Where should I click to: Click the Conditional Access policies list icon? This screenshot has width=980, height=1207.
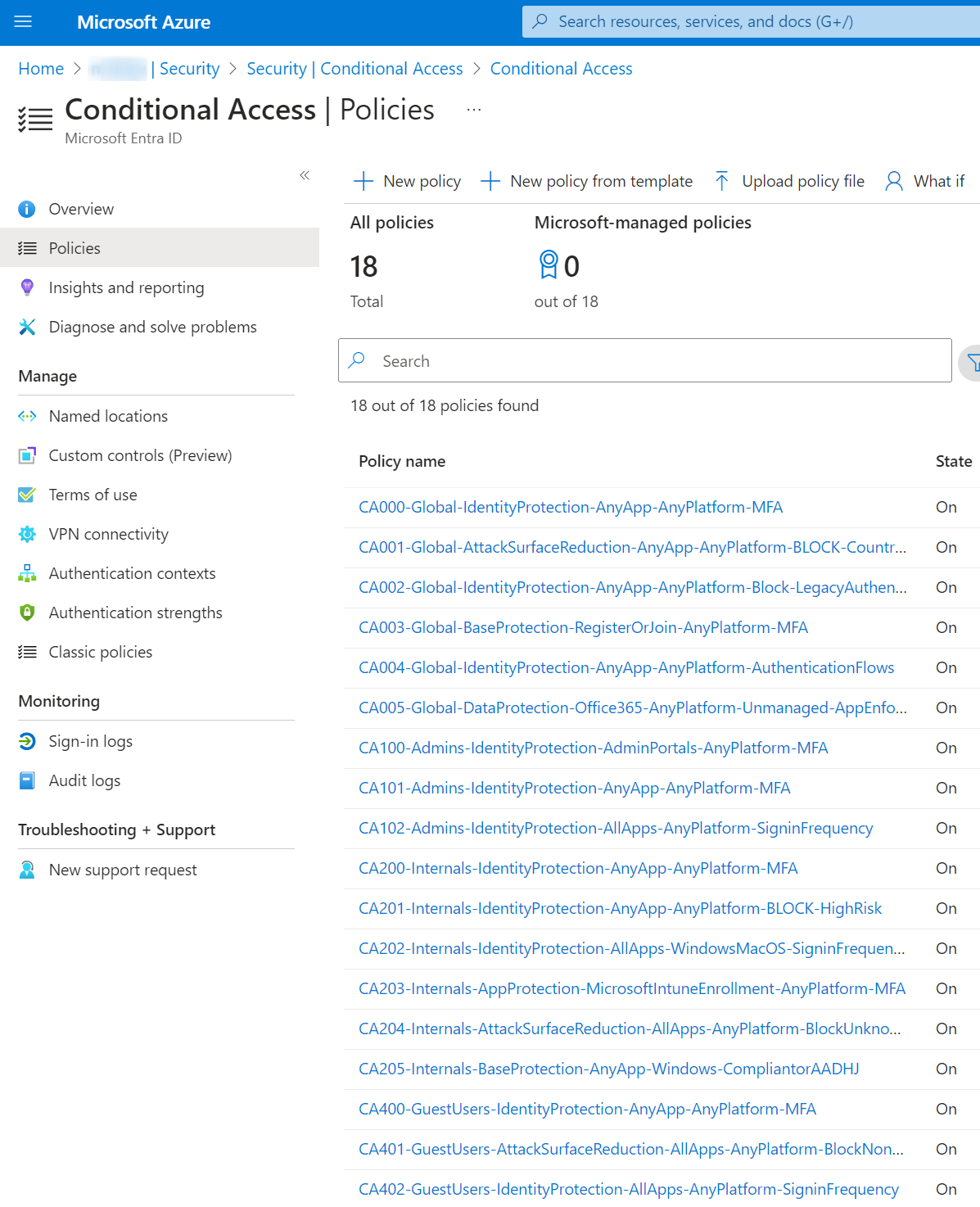[35, 120]
